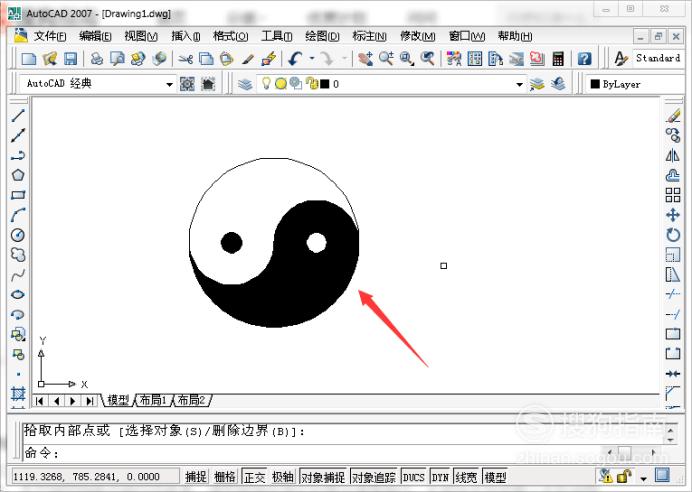The image size is (692, 492).
Task: Select the Revision Cloud tool
Action: click(x=18, y=255)
